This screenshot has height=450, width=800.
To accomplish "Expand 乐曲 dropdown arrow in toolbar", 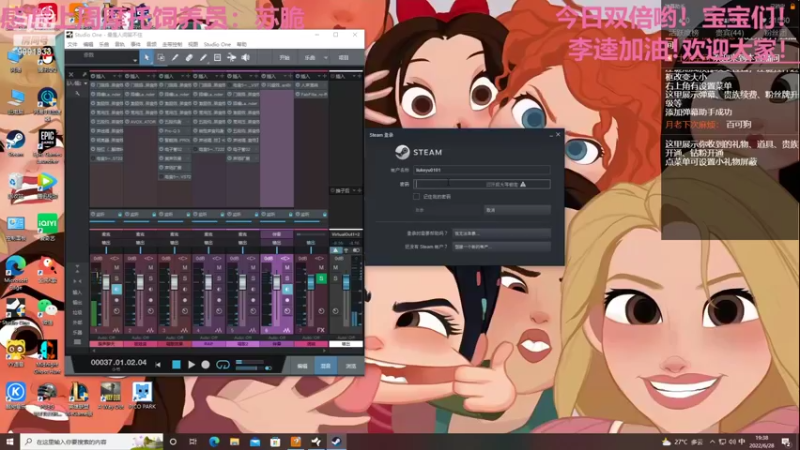I will 326,58.
